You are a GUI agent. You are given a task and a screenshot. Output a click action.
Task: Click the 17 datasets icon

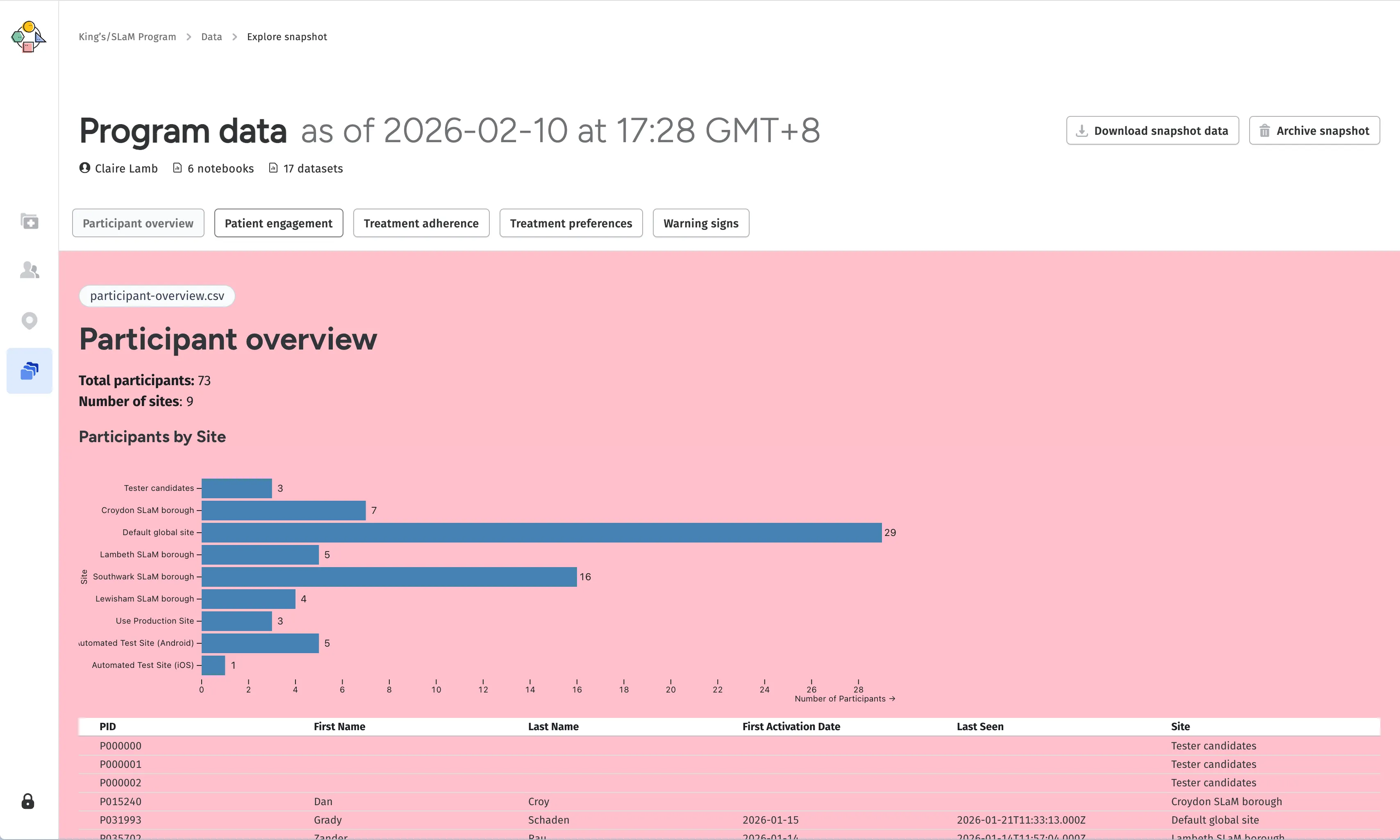pos(273,168)
